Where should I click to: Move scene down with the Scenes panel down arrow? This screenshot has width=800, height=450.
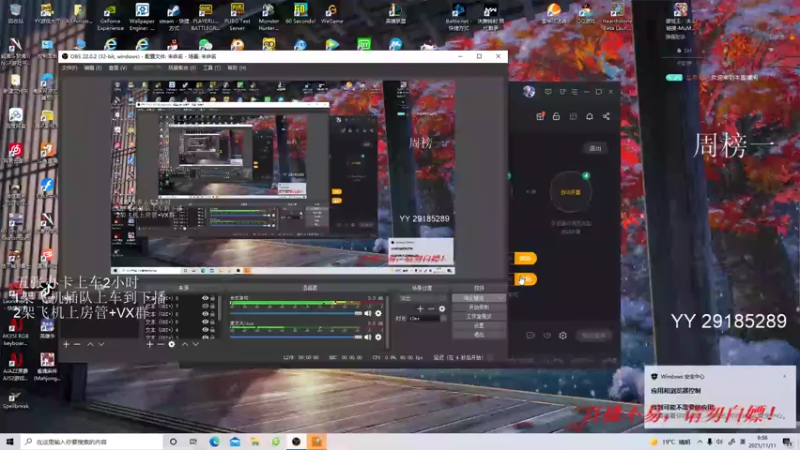coord(101,344)
